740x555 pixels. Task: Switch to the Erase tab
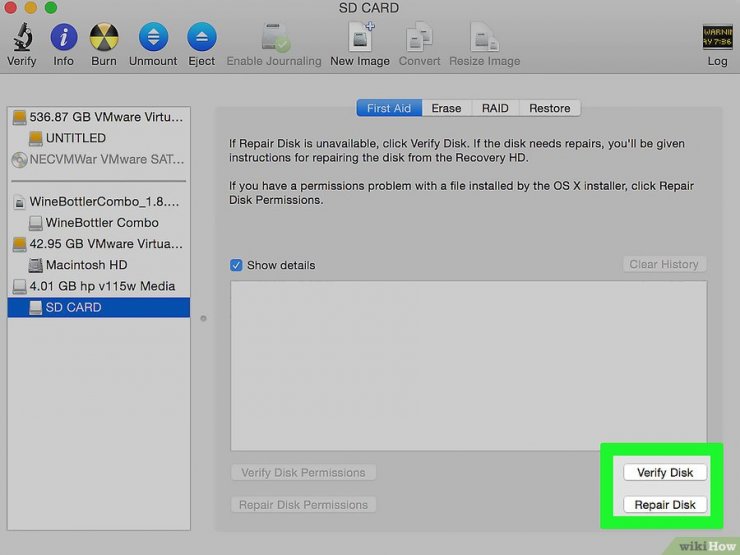point(446,108)
